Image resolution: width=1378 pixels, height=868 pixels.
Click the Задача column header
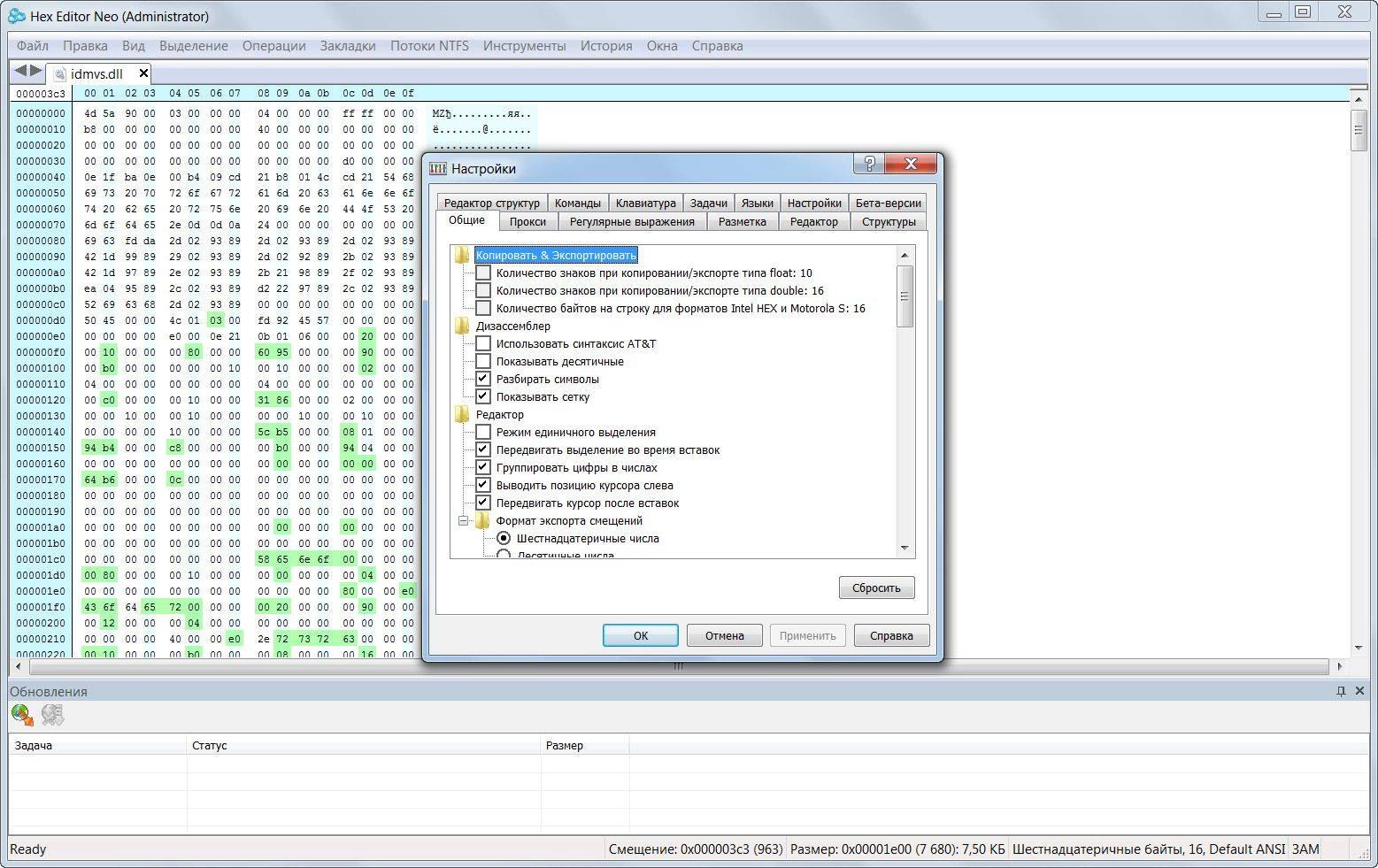coord(98,745)
